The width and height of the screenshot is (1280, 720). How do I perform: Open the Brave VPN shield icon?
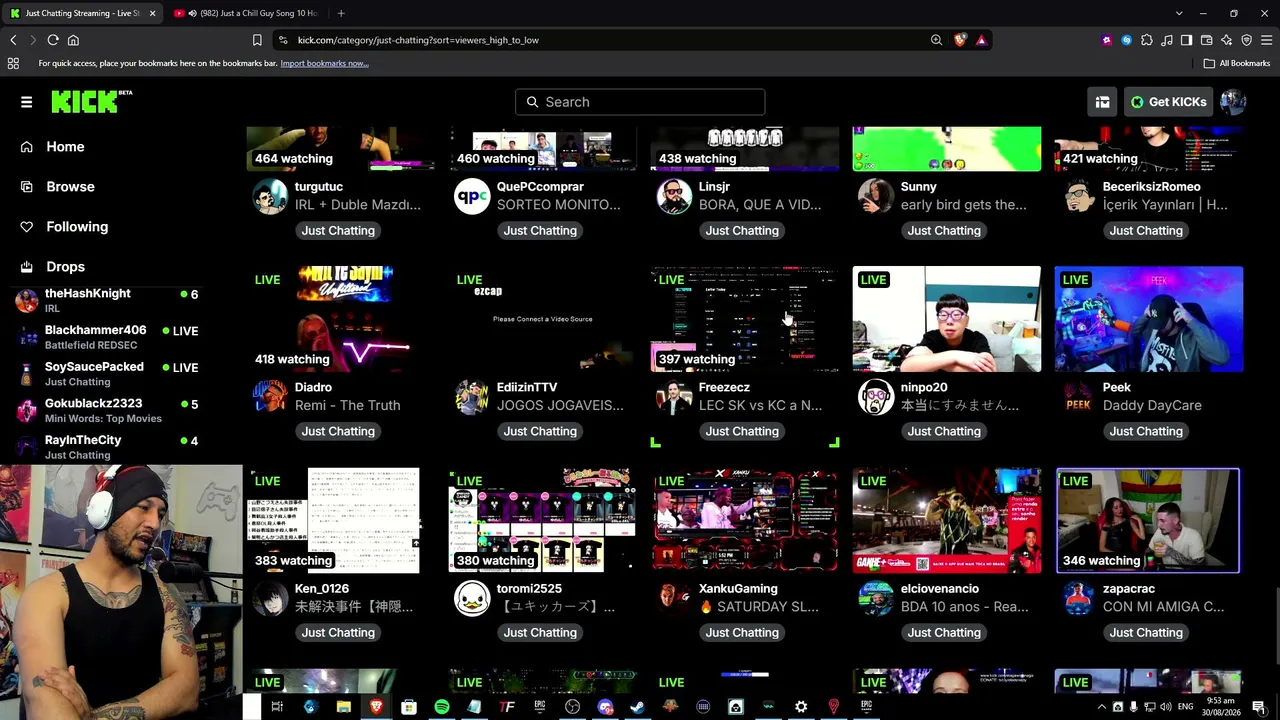[1246, 40]
